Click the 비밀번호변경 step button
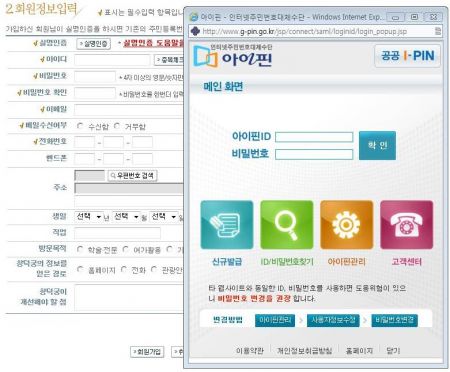 click(394, 320)
